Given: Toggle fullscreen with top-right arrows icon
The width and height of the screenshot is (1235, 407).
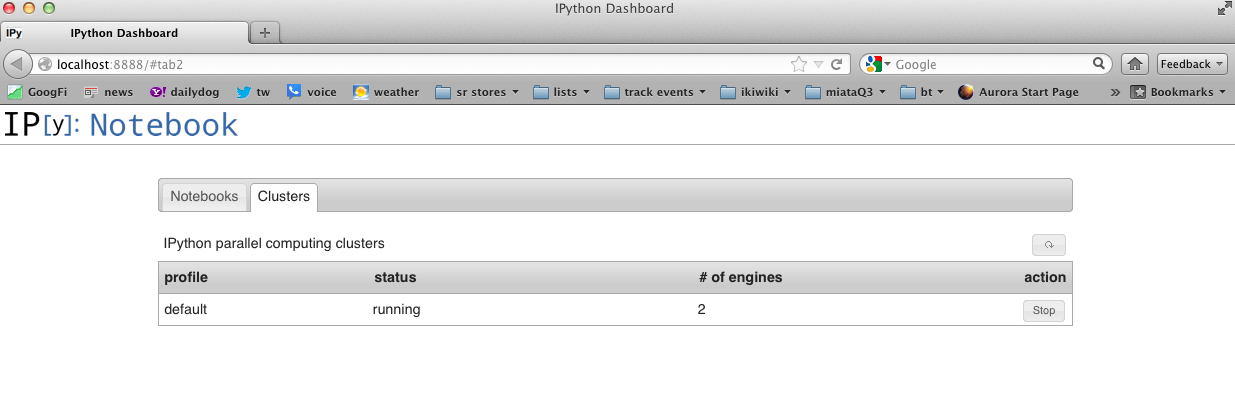Looking at the screenshot, I should click(1224, 9).
